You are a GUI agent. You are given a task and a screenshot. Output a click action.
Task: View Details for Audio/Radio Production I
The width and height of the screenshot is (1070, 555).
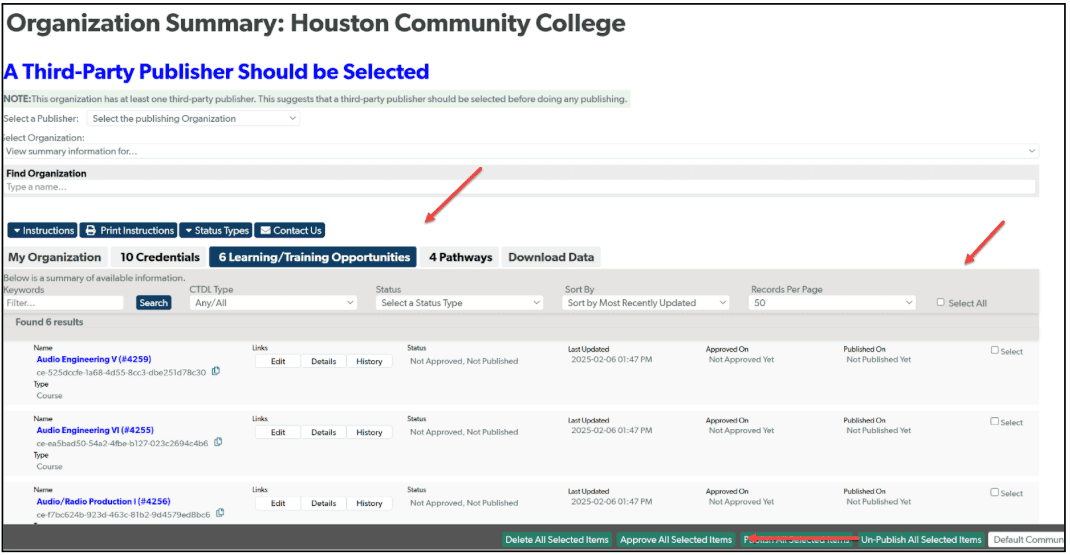pos(323,504)
